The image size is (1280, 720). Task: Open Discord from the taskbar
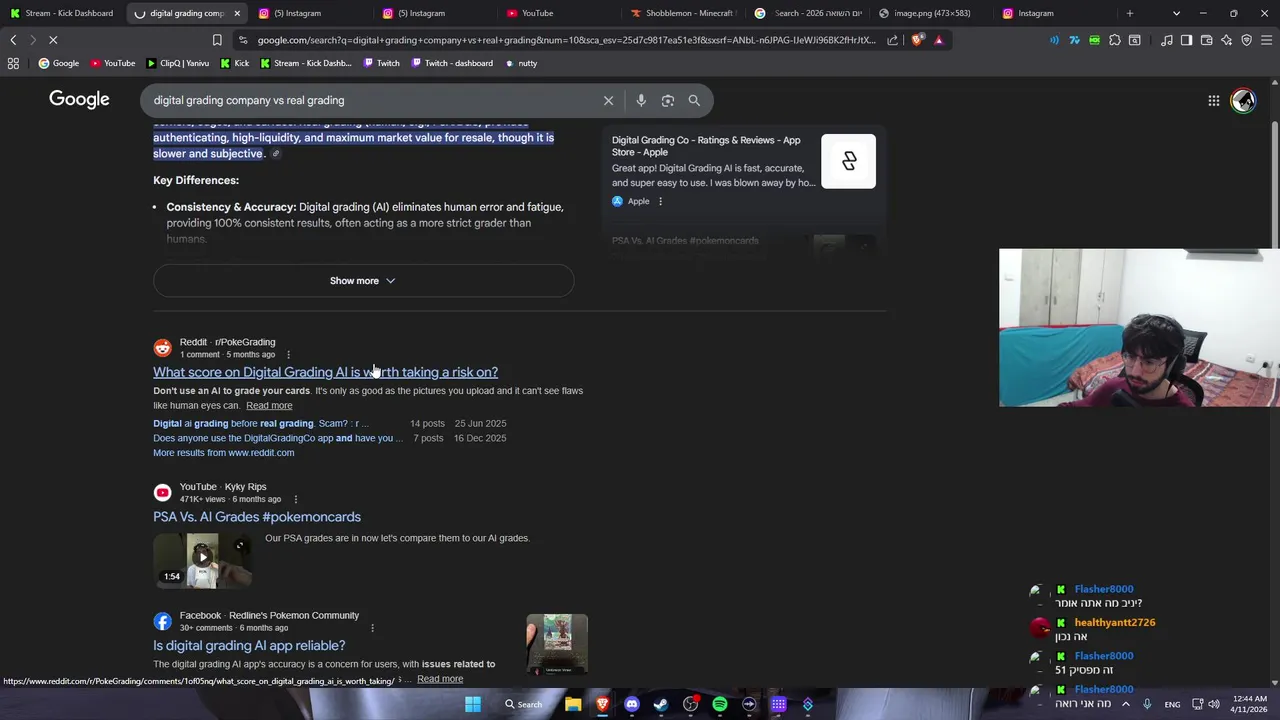pyautogui.click(x=631, y=704)
